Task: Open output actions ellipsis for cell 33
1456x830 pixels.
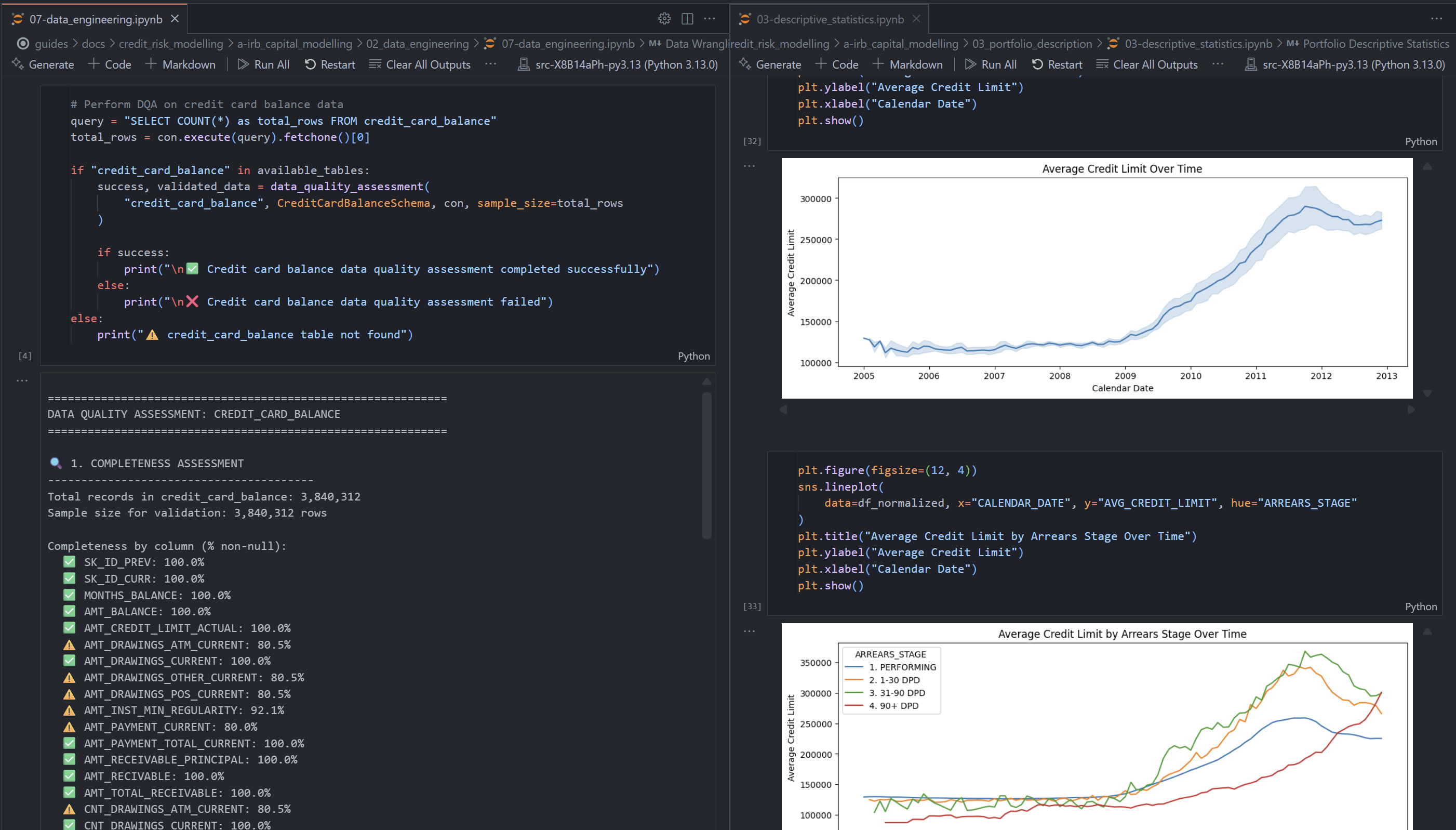Action: [x=749, y=631]
